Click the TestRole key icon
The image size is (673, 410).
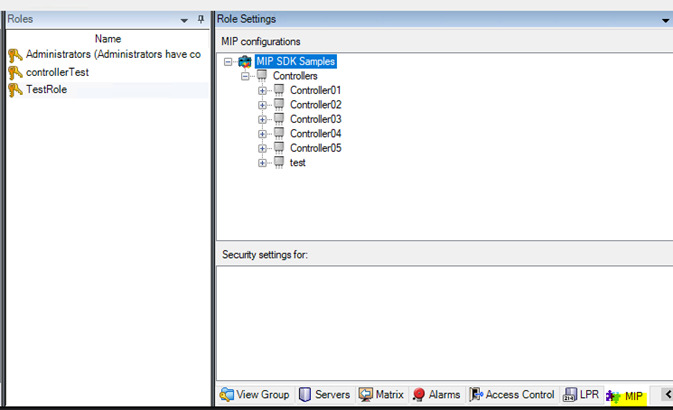pos(15,90)
